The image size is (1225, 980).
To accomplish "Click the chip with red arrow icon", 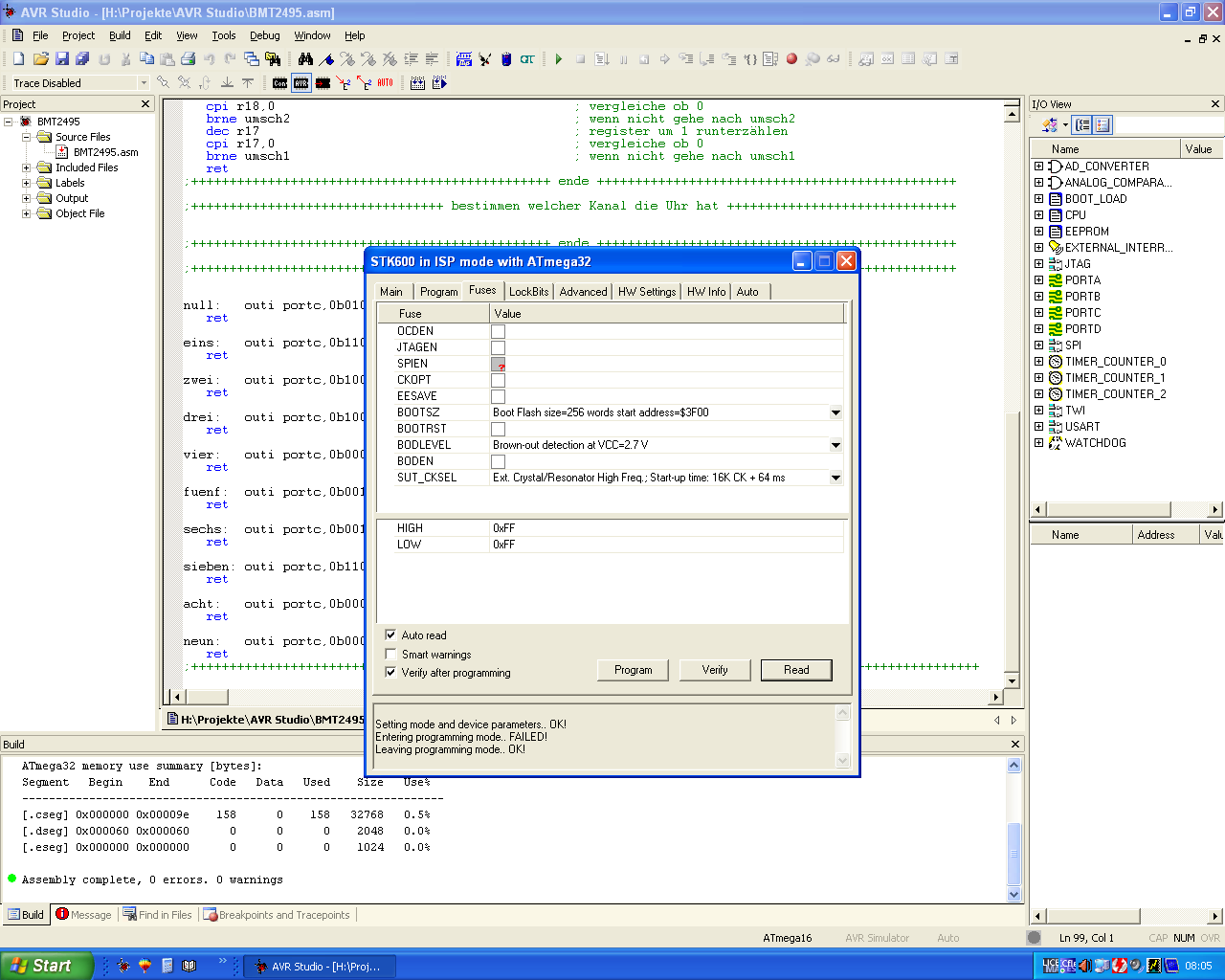I will pos(323,83).
